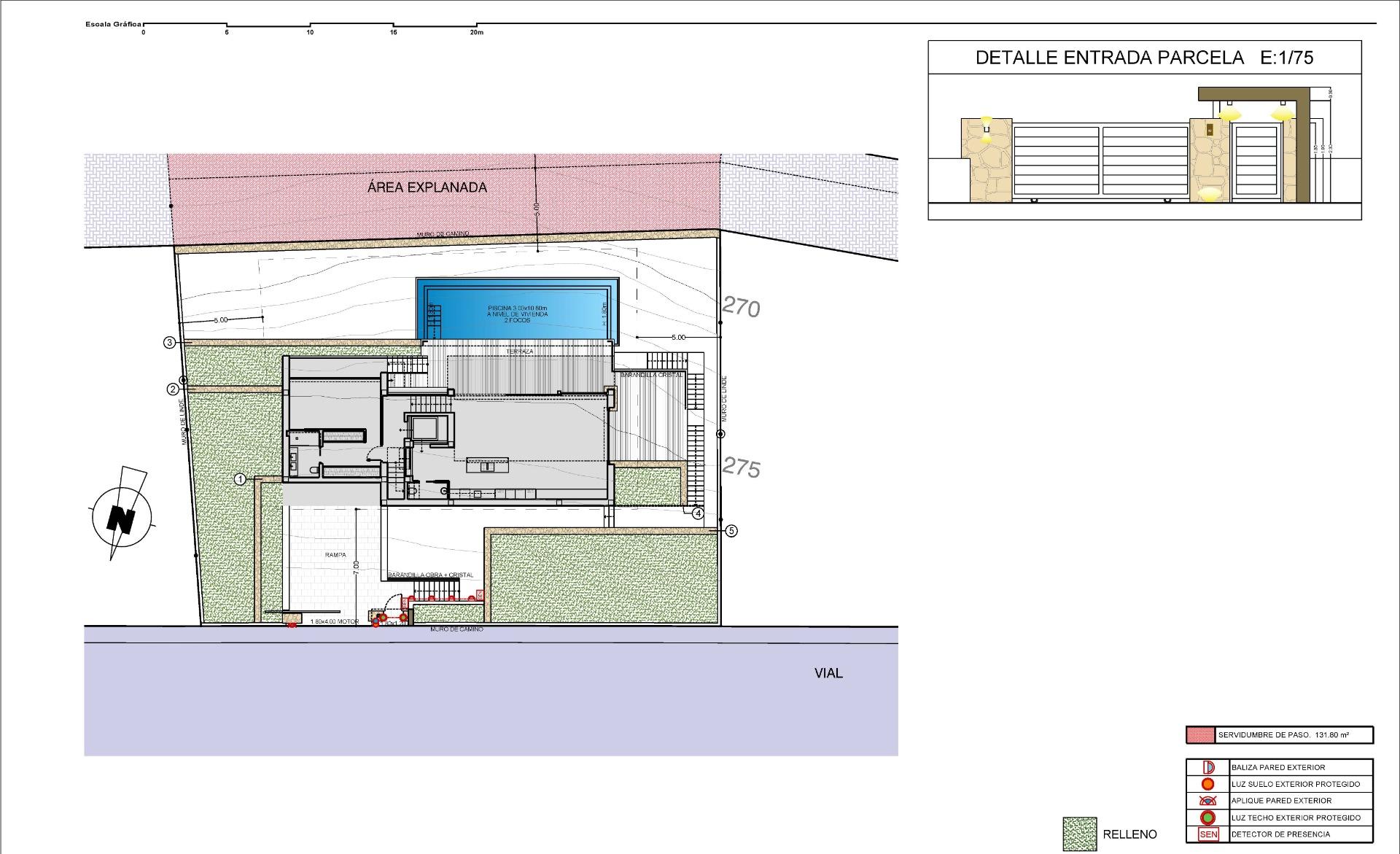The height and width of the screenshot is (854, 1400).
Task: Click the VIAL road label
Action: 828,673
